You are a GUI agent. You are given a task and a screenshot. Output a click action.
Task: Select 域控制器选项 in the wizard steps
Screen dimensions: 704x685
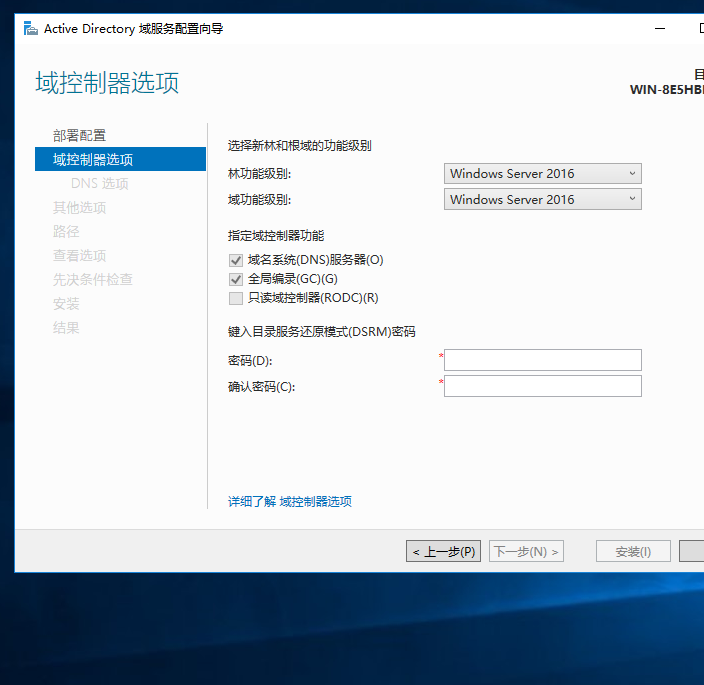pyautogui.click(x=120, y=159)
